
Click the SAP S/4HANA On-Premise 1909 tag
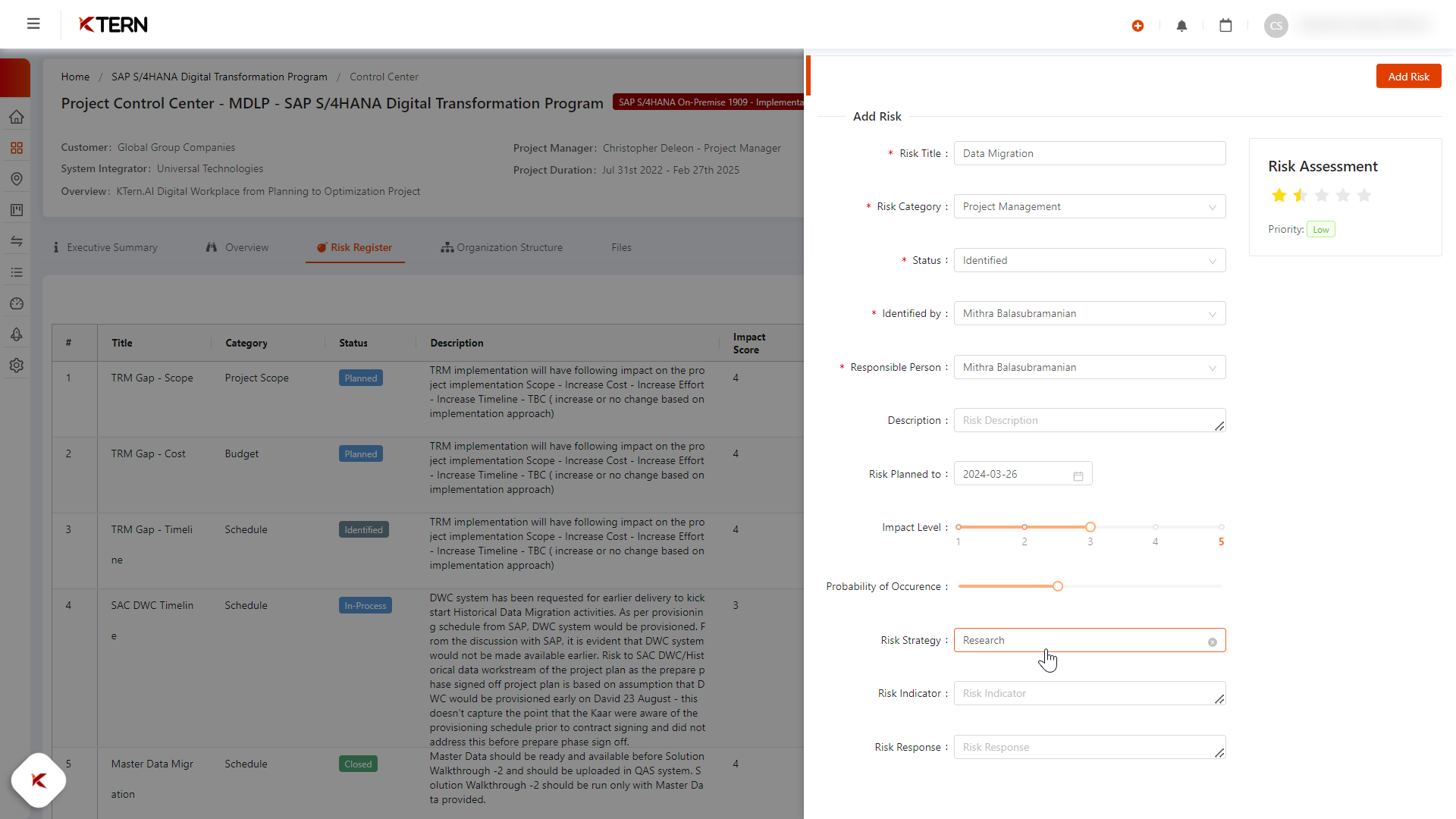(708, 102)
